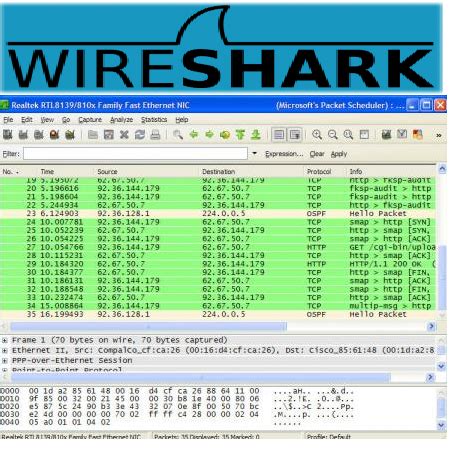Go to packet number icon
Viewport: 451px width, 455px height.
pos(225,135)
